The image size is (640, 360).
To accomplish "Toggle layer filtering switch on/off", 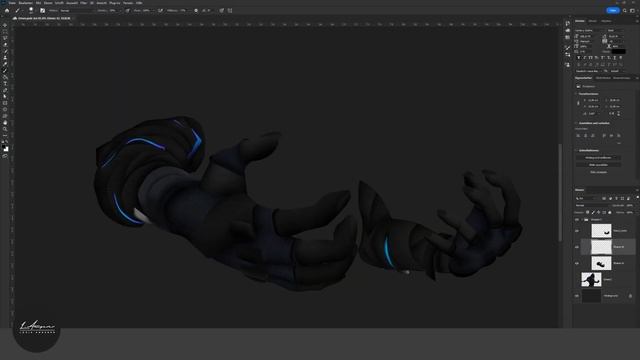I will [x=637, y=198].
